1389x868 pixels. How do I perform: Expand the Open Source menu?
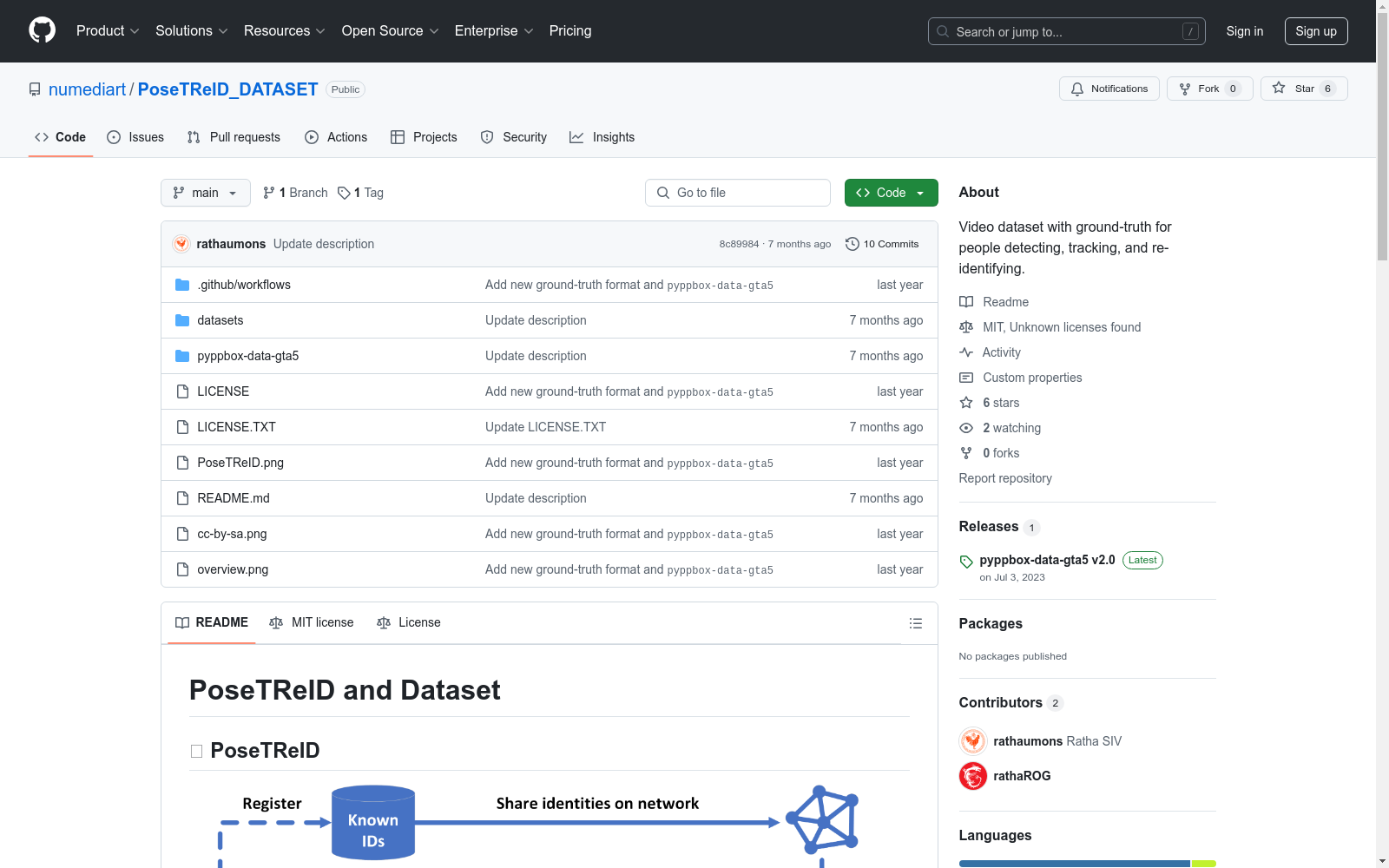coord(391,30)
